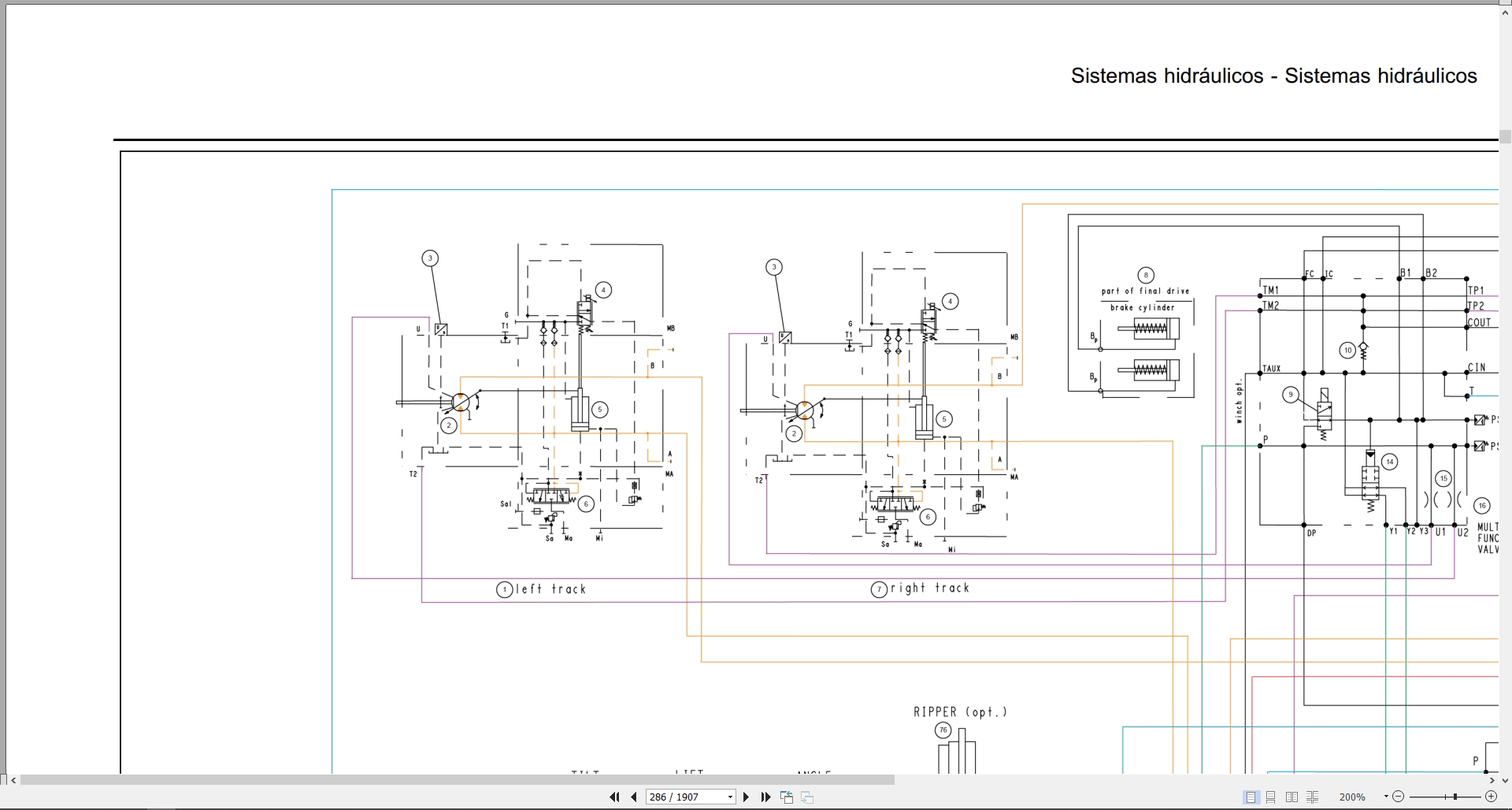Click the horizontal scrollbar right arrow
This screenshot has width=1512, height=810.
tap(1492, 780)
